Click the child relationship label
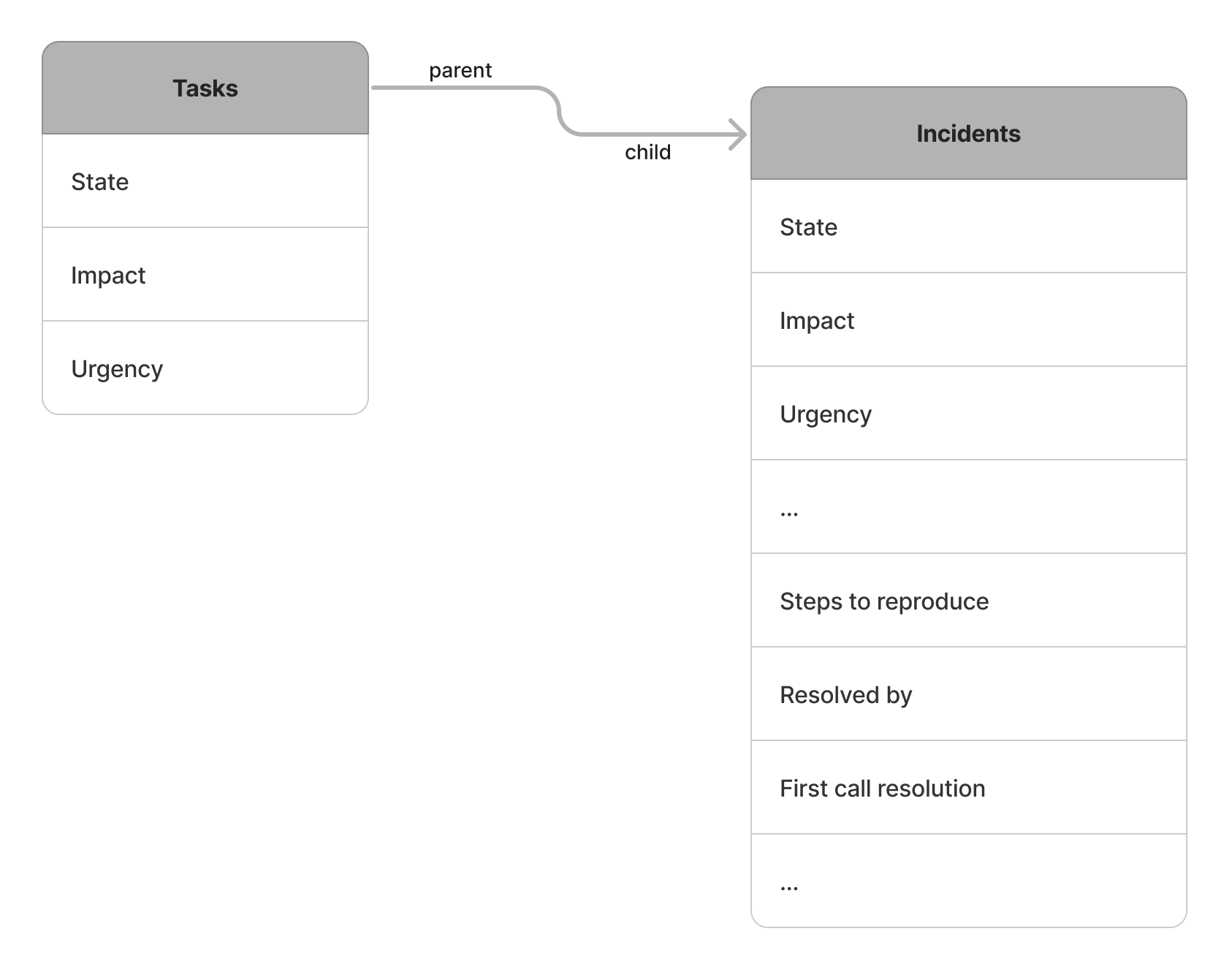This screenshot has width=1232, height=972. 647,152
